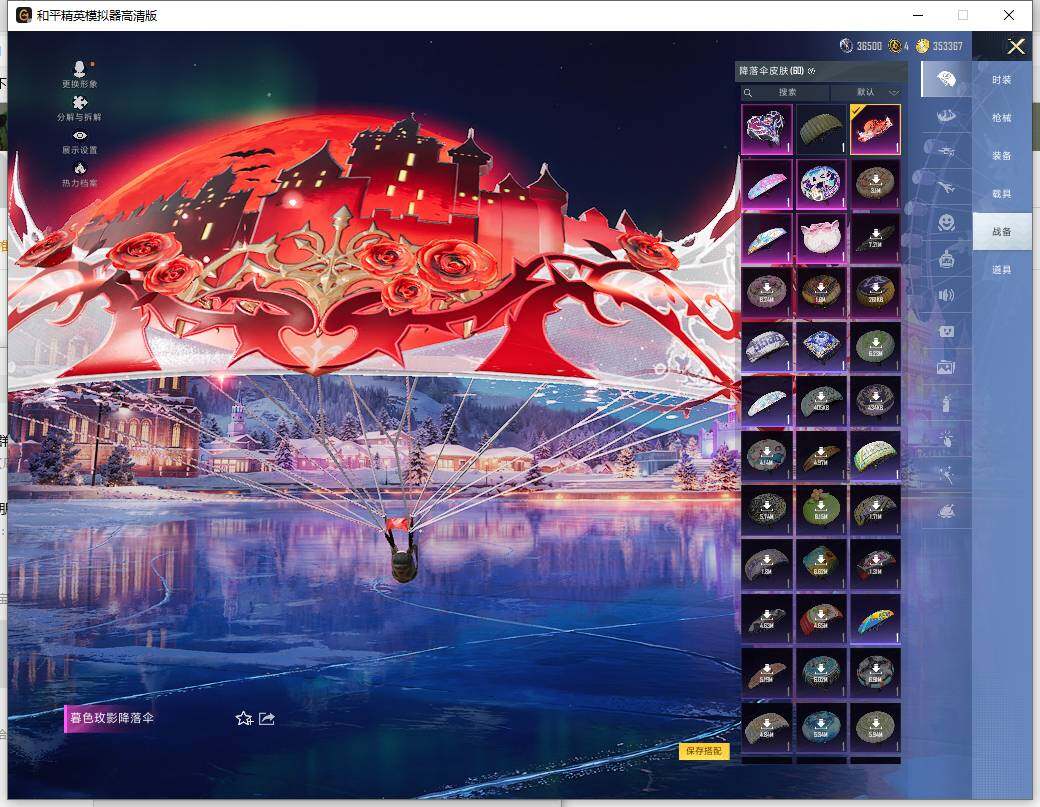Download the 281KB parachute skin

(876, 292)
